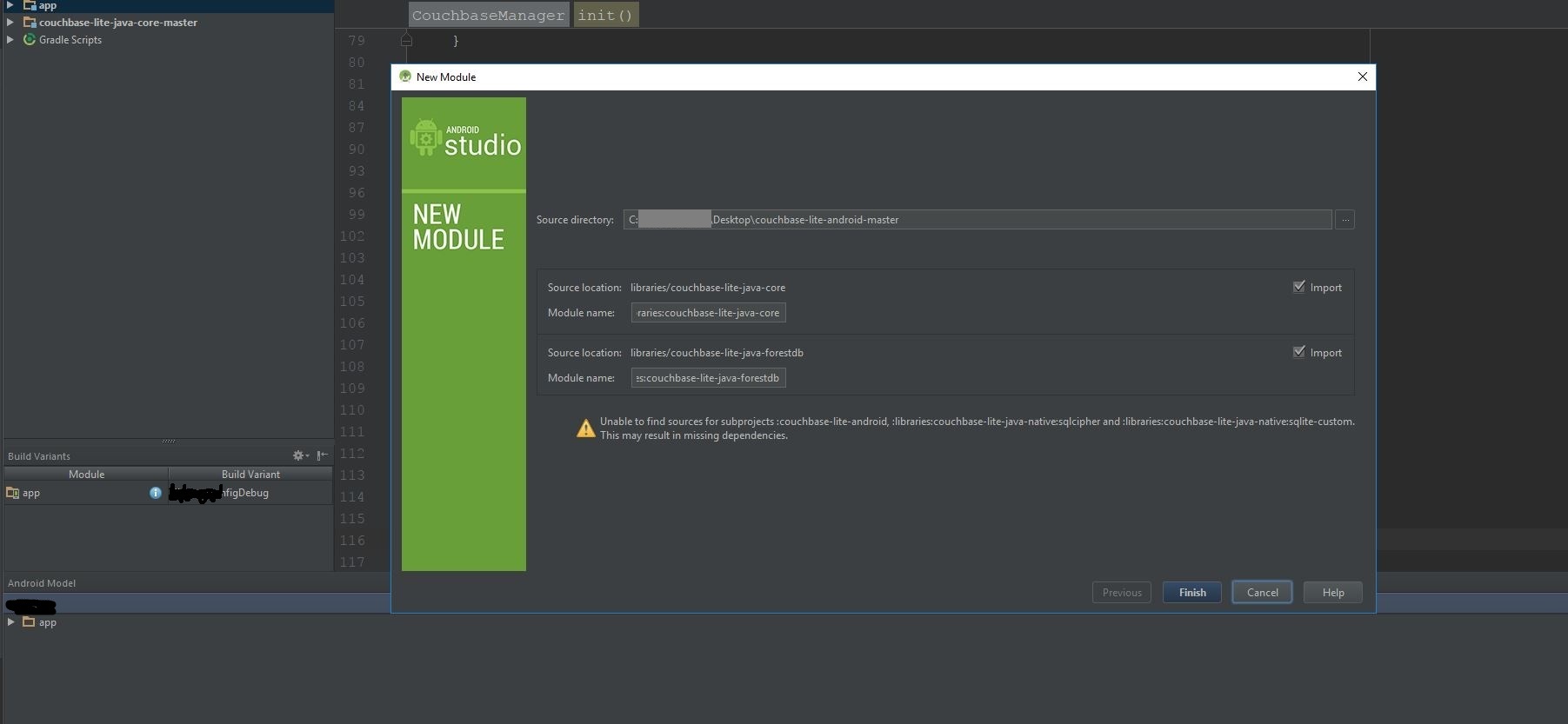This screenshot has height=724, width=1568.
Task: Click line number 96 in the editor gutter
Action: (357, 193)
